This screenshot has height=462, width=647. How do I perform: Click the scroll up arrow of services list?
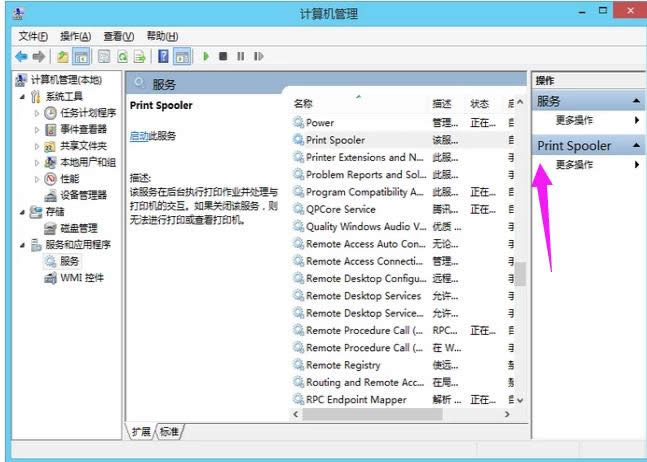pyautogui.click(x=520, y=102)
